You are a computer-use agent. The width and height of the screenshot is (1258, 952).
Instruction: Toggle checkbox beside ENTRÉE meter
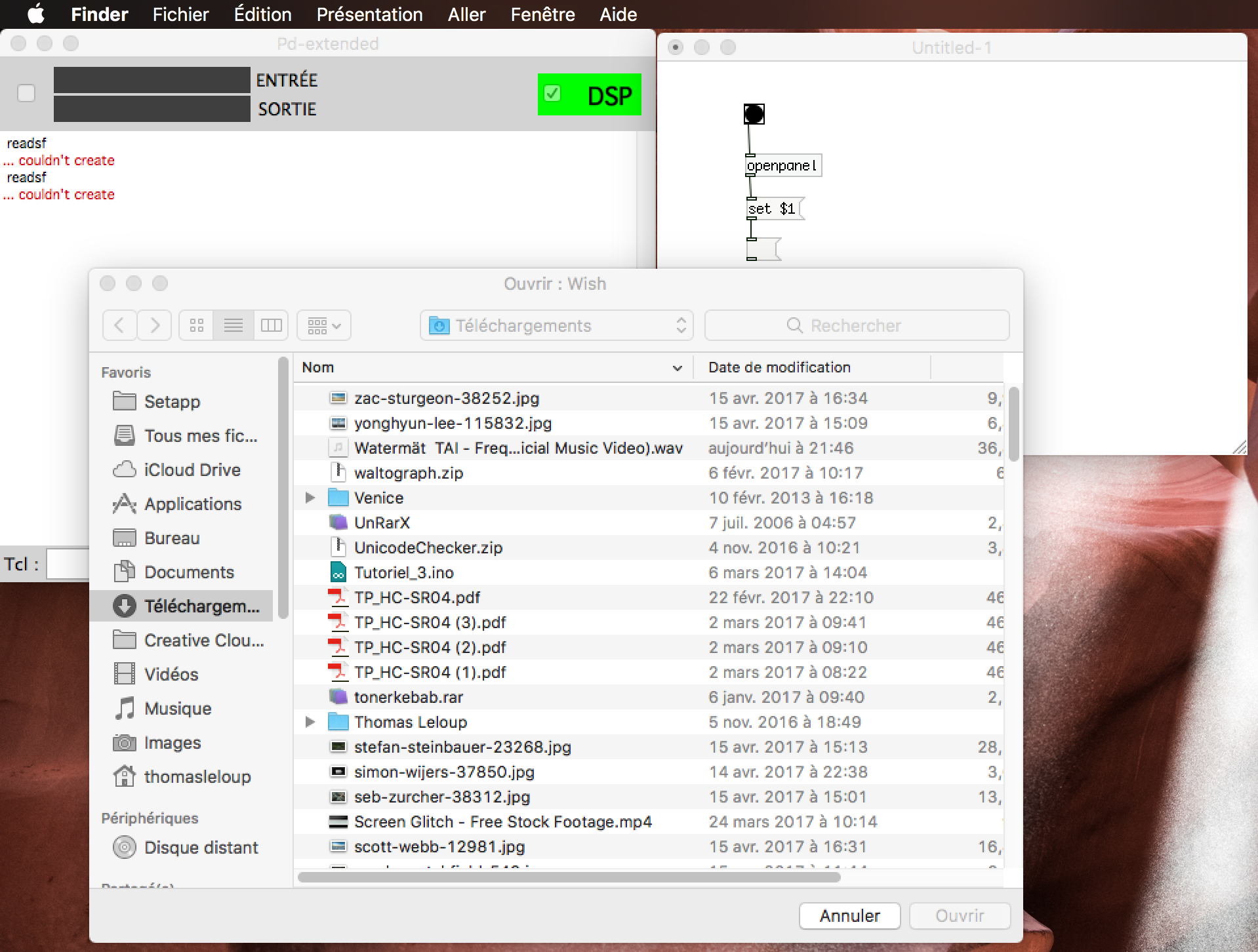point(26,94)
